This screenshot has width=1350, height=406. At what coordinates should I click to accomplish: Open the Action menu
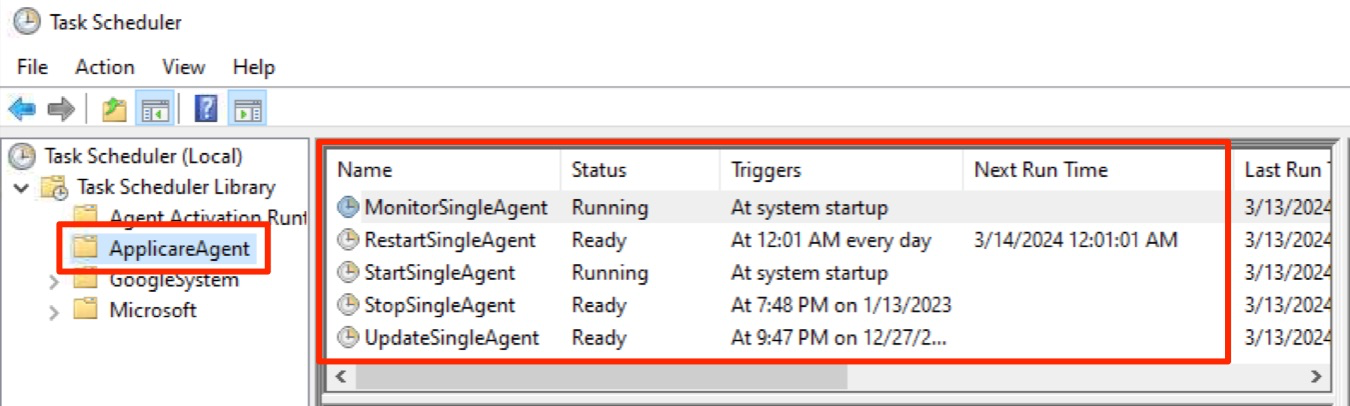click(x=105, y=67)
